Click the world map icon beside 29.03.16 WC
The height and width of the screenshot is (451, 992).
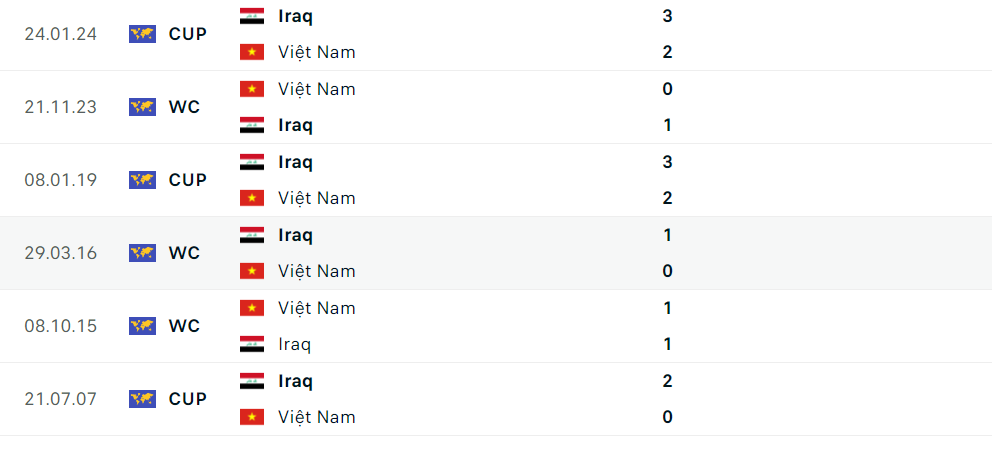142,253
